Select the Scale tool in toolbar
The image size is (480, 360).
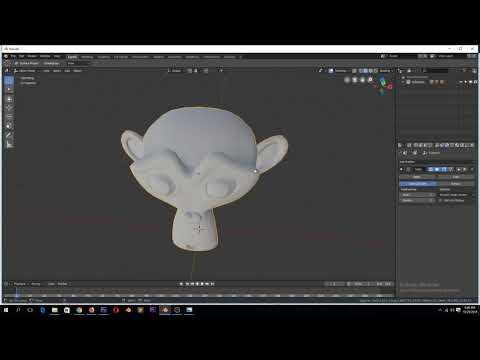pos(9,116)
